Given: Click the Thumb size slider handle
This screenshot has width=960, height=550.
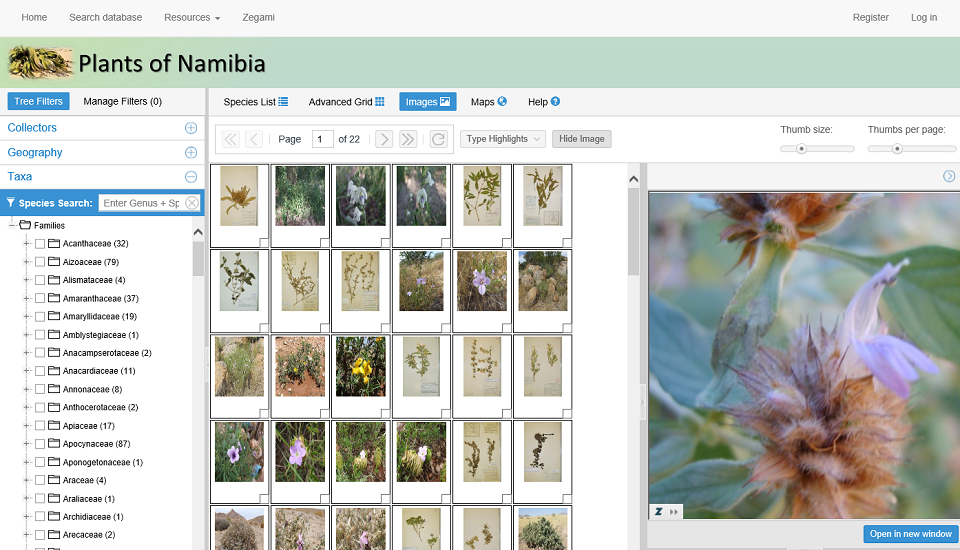Looking at the screenshot, I should click(801, 149).
